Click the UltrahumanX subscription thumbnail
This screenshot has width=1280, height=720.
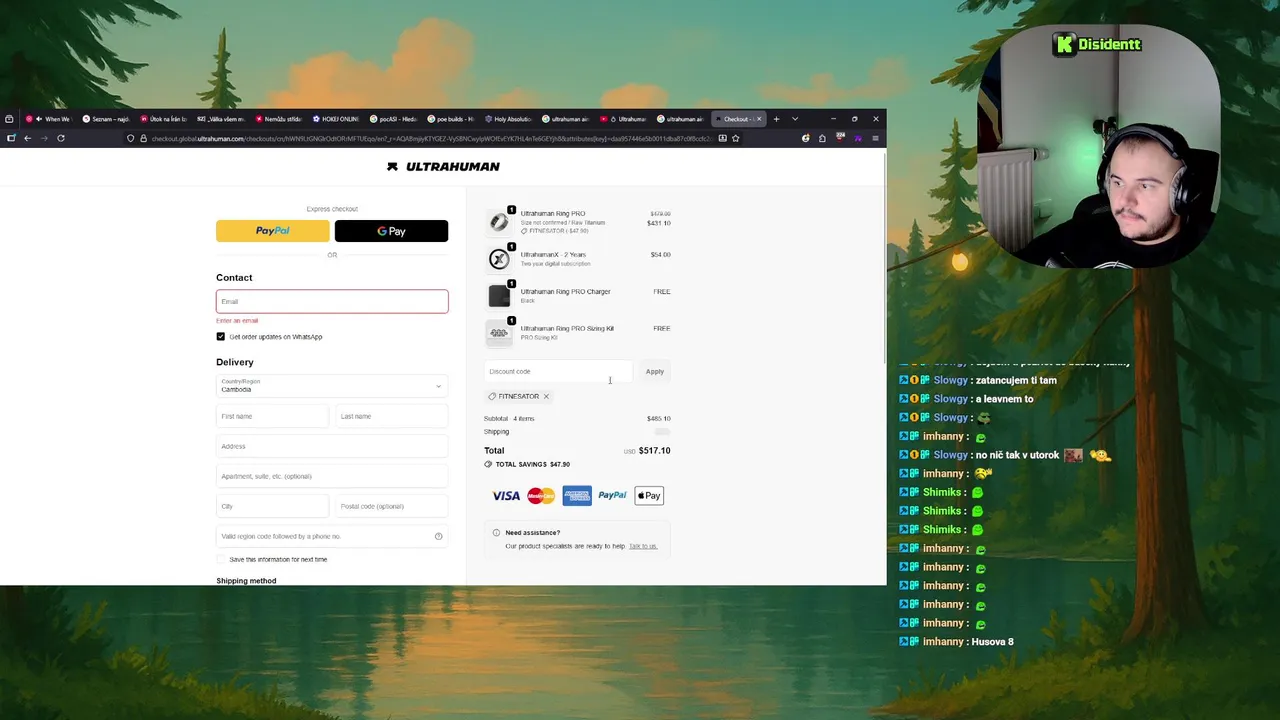[x=499, y=259]
